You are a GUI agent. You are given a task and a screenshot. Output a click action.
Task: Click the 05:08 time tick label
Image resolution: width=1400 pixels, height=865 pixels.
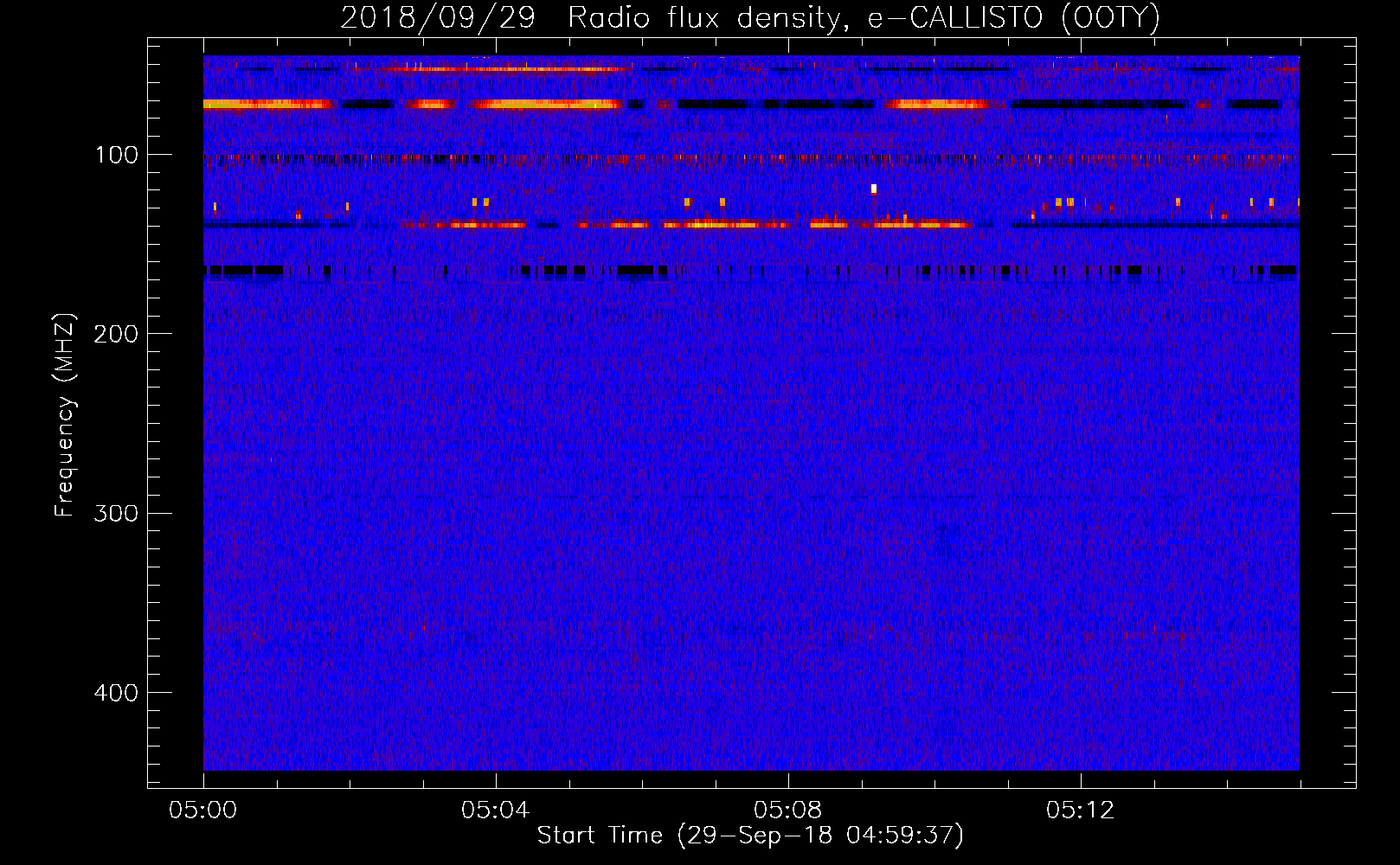[x=787, y=811]
